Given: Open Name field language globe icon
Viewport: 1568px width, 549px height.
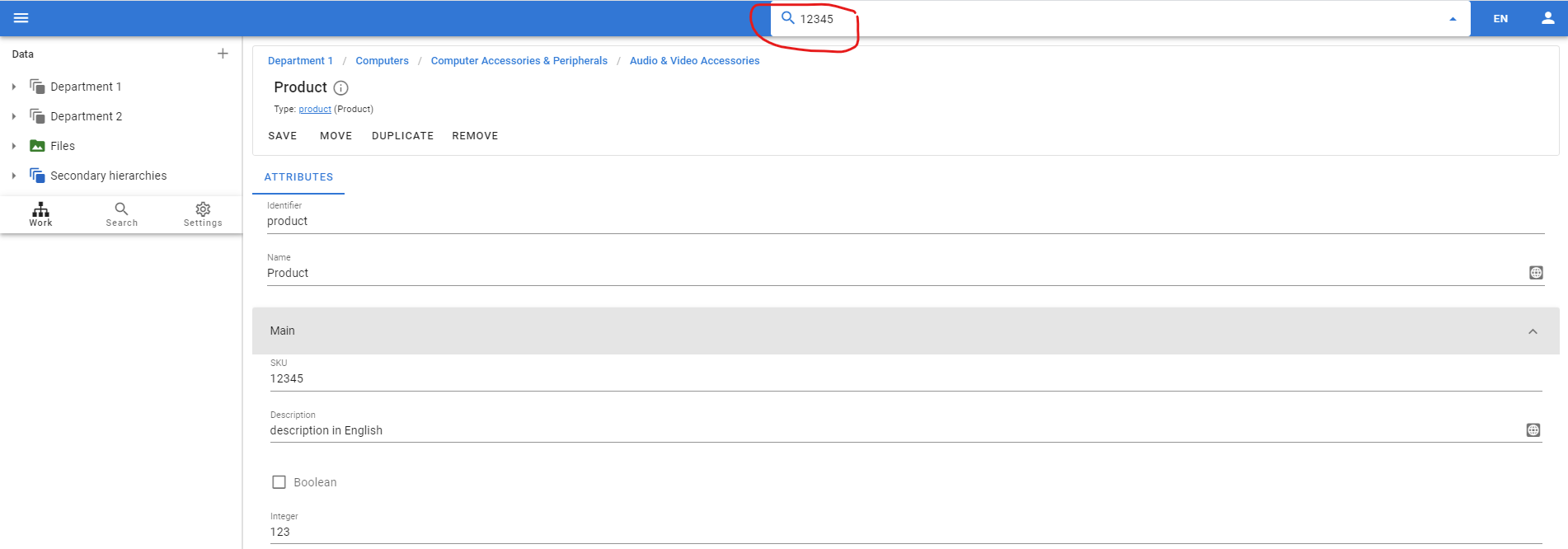Looking at the screenshot, I should tap(1536, 273).
